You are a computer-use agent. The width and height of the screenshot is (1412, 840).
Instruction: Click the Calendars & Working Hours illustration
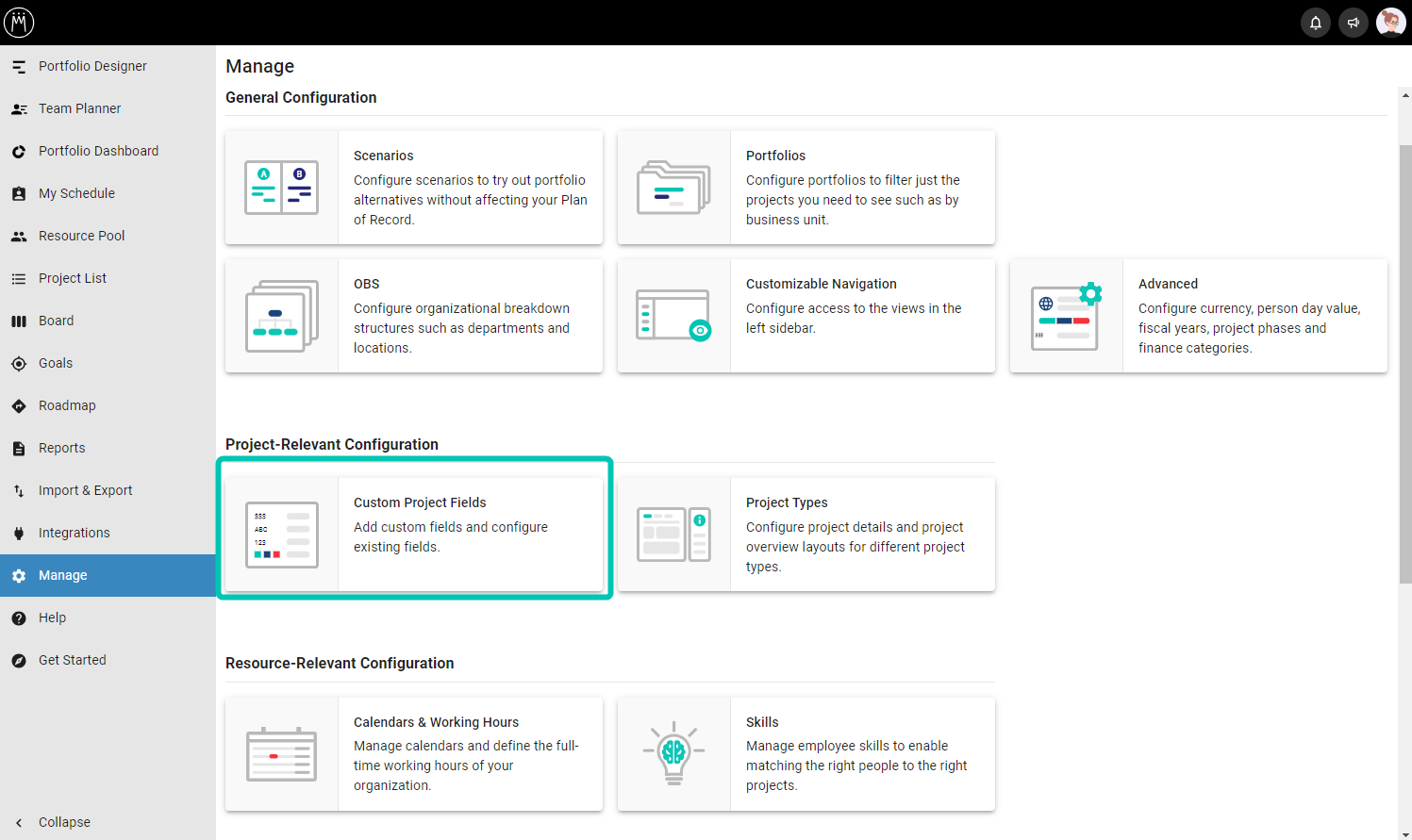(281, 754)
